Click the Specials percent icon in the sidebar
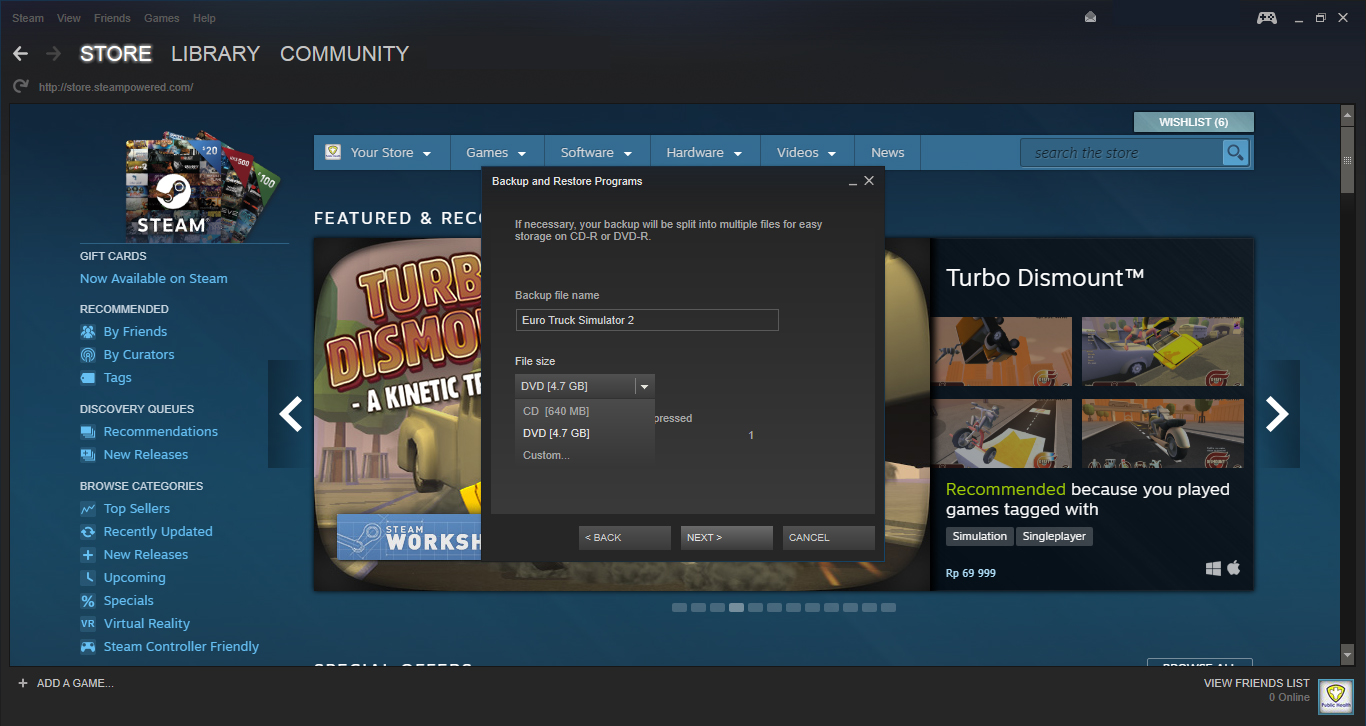The width and height of the screenshot is (1366, 726). pyautogui.click(x=88, y=600)
